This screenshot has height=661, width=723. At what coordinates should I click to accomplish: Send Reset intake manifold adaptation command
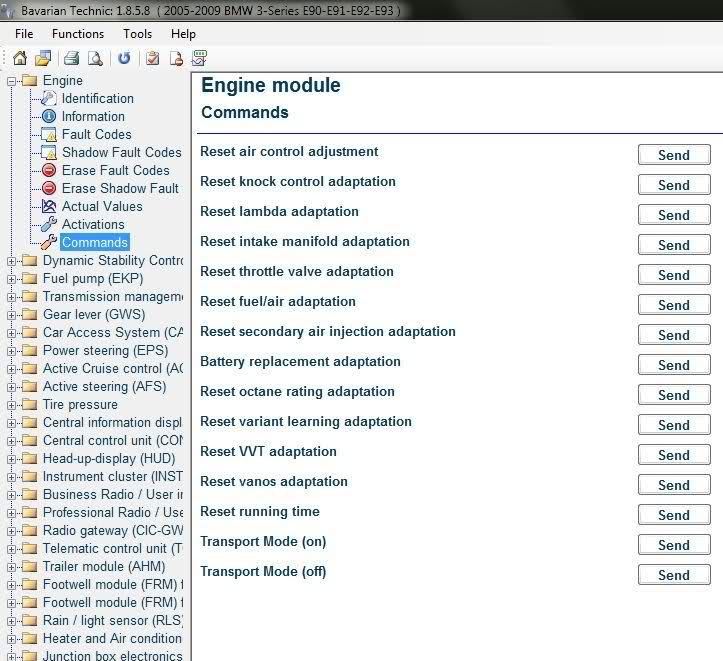click(674, 245)
